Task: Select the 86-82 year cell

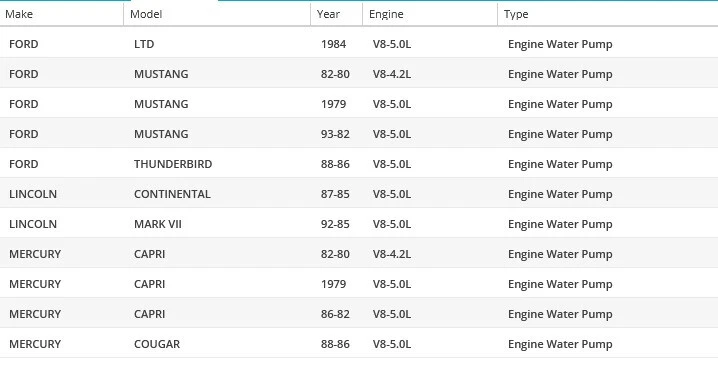Action: (x=335, y=314)
